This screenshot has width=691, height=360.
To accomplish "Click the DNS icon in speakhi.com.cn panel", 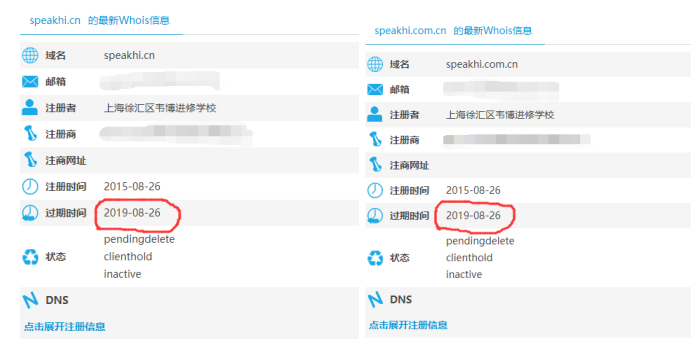I will (375, 300).
